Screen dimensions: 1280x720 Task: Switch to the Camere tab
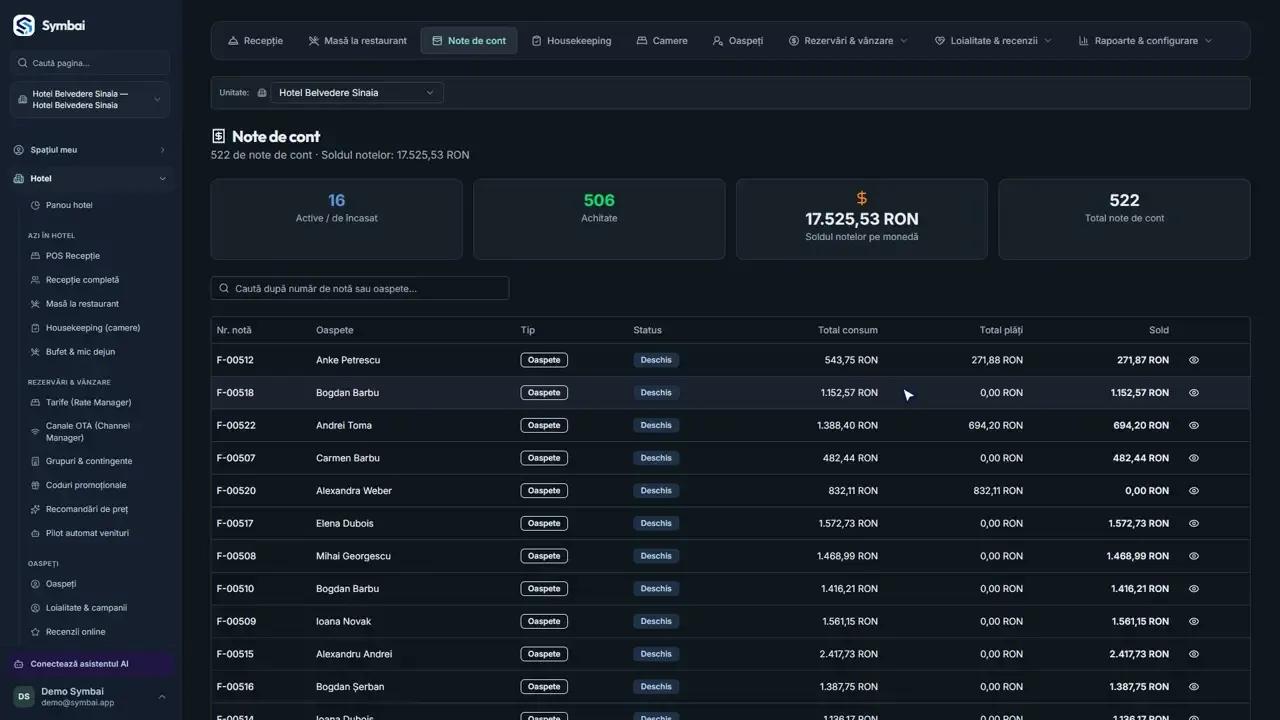[x=662, y=41]
